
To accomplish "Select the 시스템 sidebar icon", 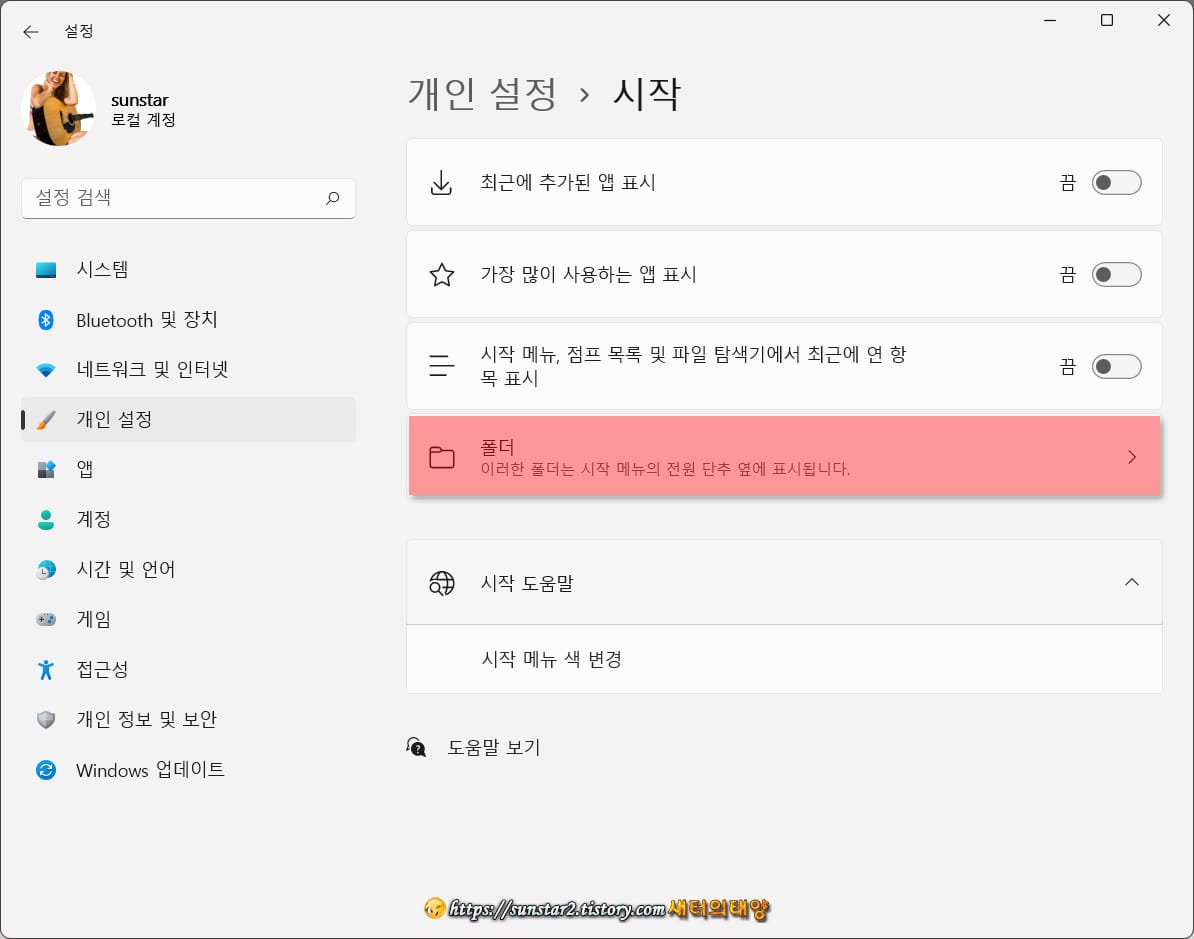I will tap(45, 269).
